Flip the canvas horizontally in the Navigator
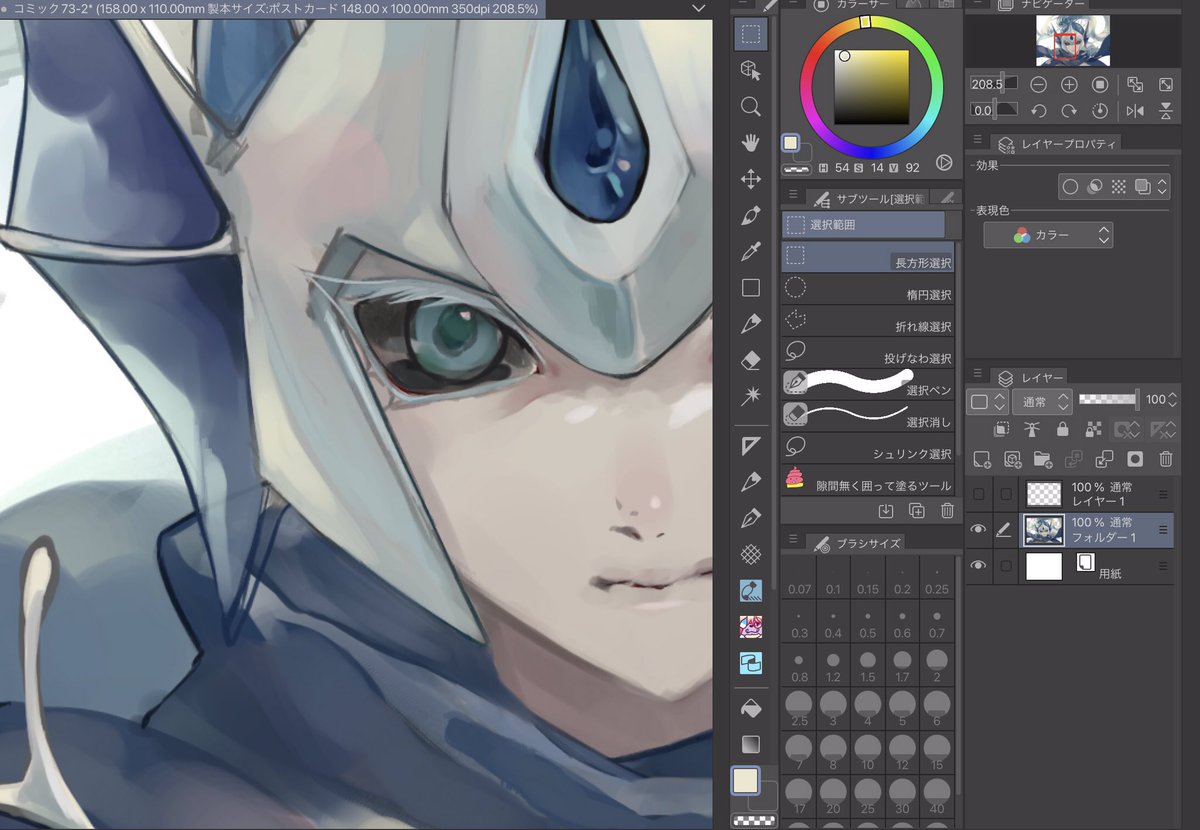Image resolution: width=1200 pixels, height=830 pixels. pos(1135,111)
